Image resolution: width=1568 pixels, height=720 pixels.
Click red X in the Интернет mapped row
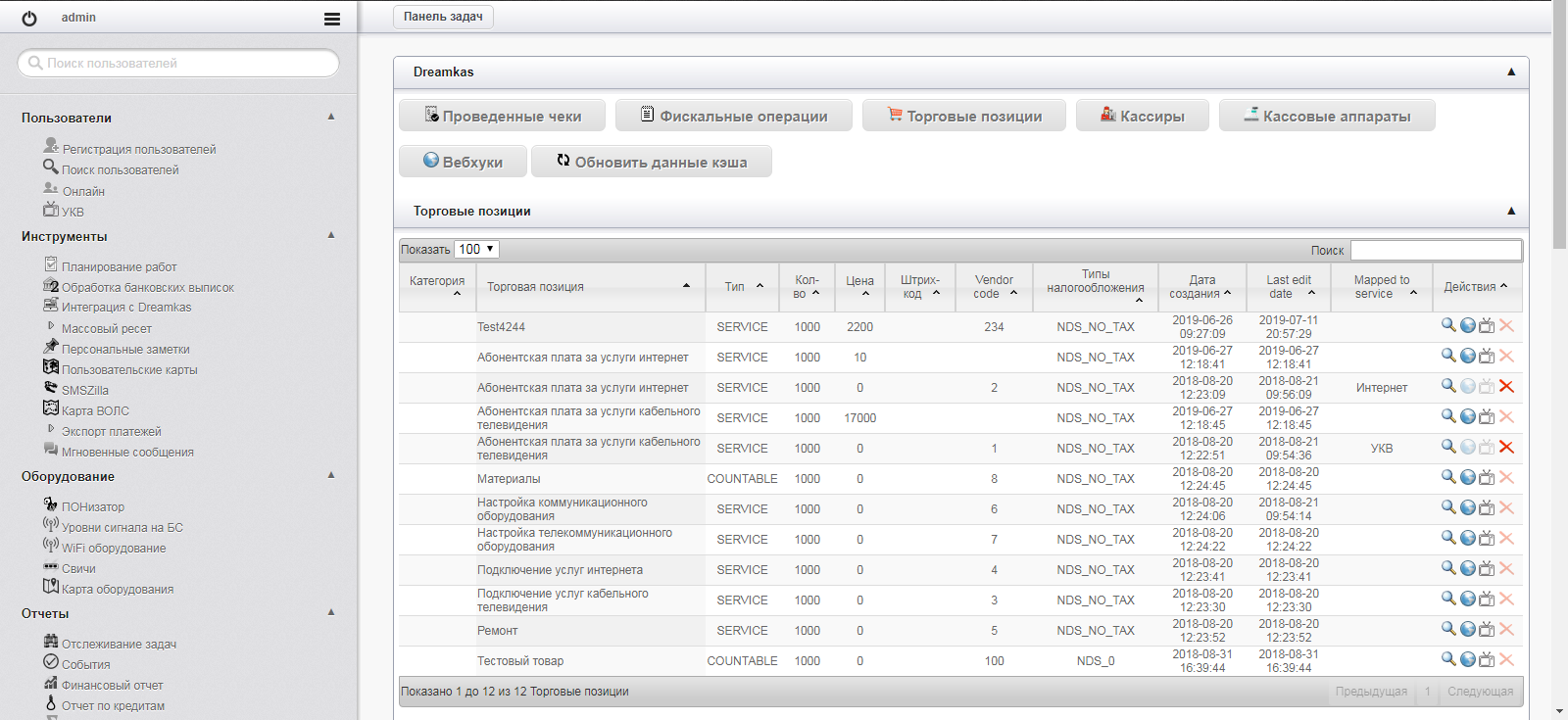[x=1506, y=387]
